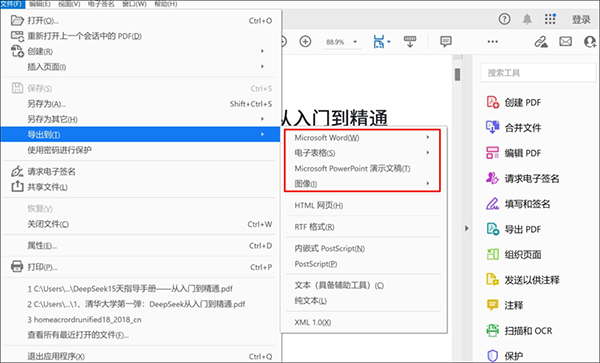Viewport: 600px width, 363px height.
Task: Open the apps grid icon
Action: tap(550, 19)
